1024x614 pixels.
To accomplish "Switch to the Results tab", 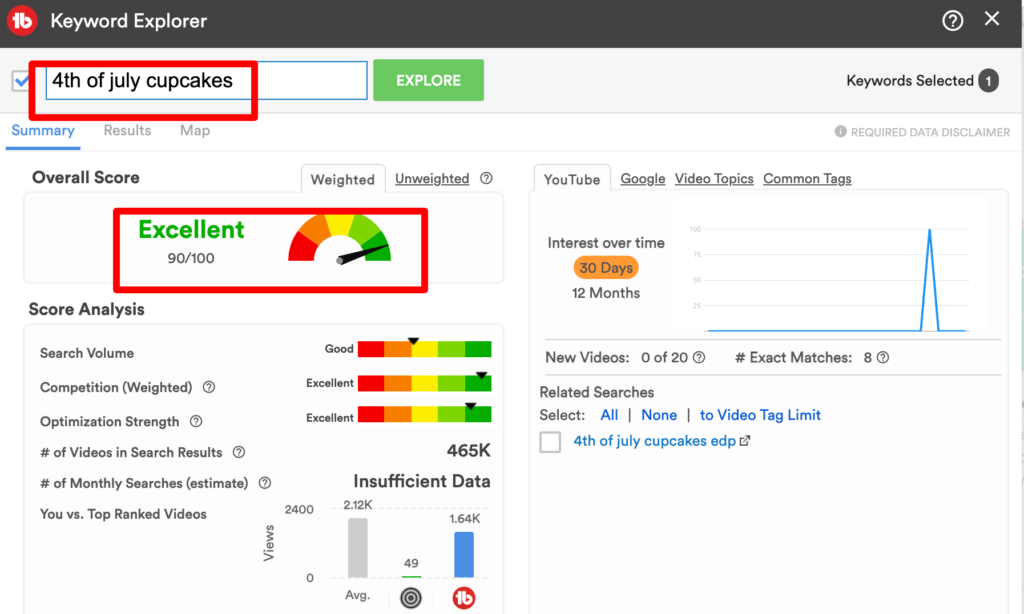I will tap(127, 130).
